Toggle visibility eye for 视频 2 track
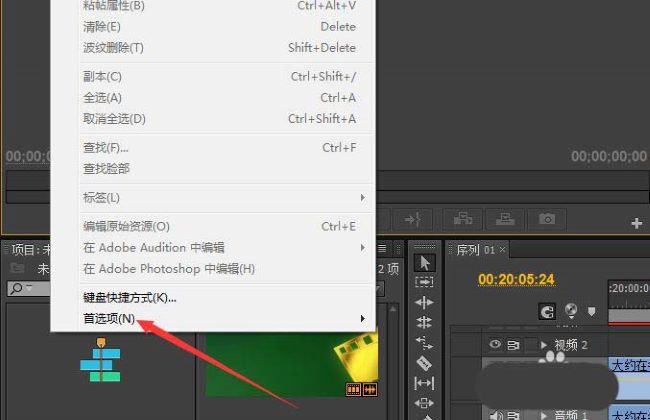650x420 pixels. coord(493,345)
